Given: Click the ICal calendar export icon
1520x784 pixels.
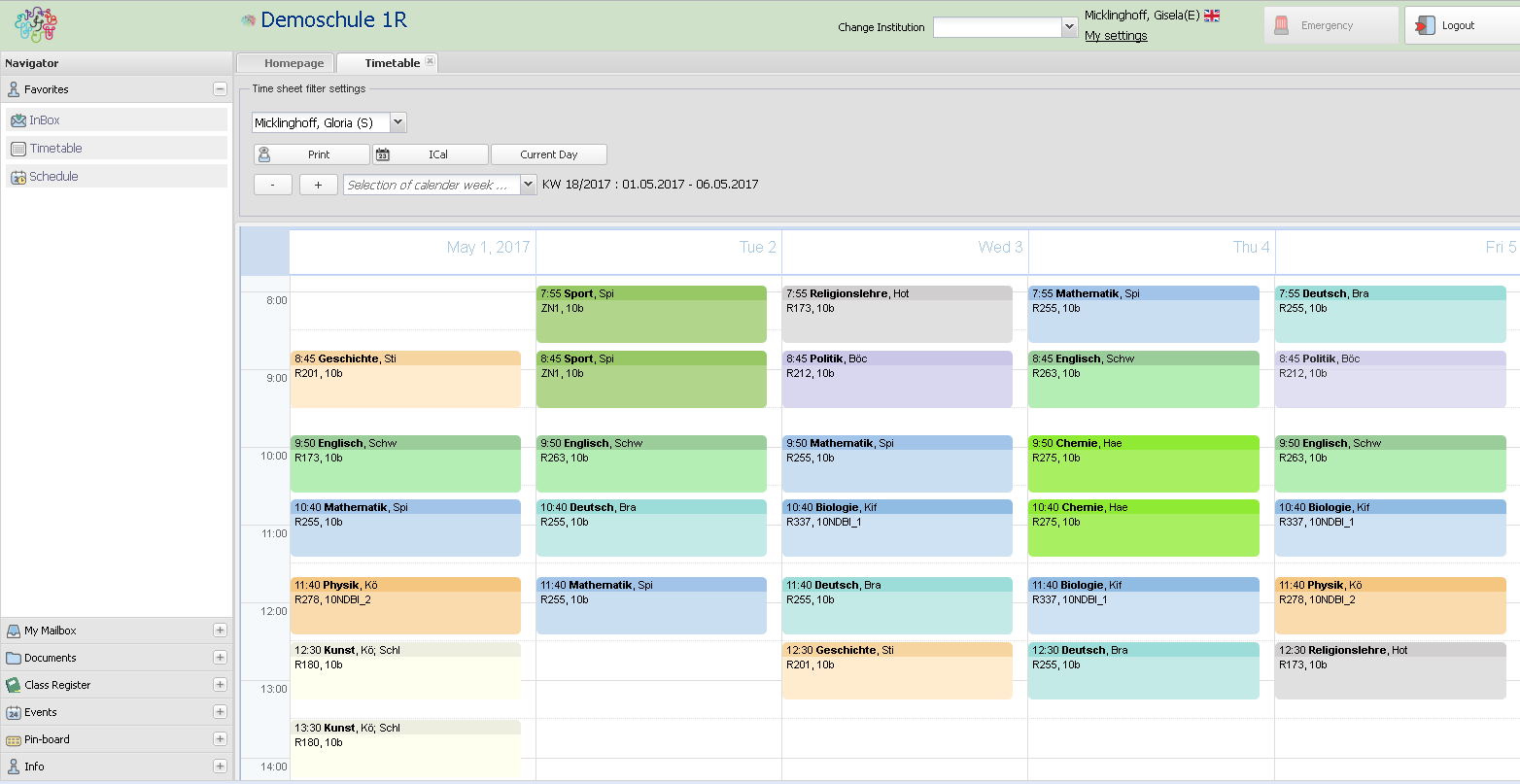Looking at the screenshot, I should pyautogui.click(x=383, y=154).
